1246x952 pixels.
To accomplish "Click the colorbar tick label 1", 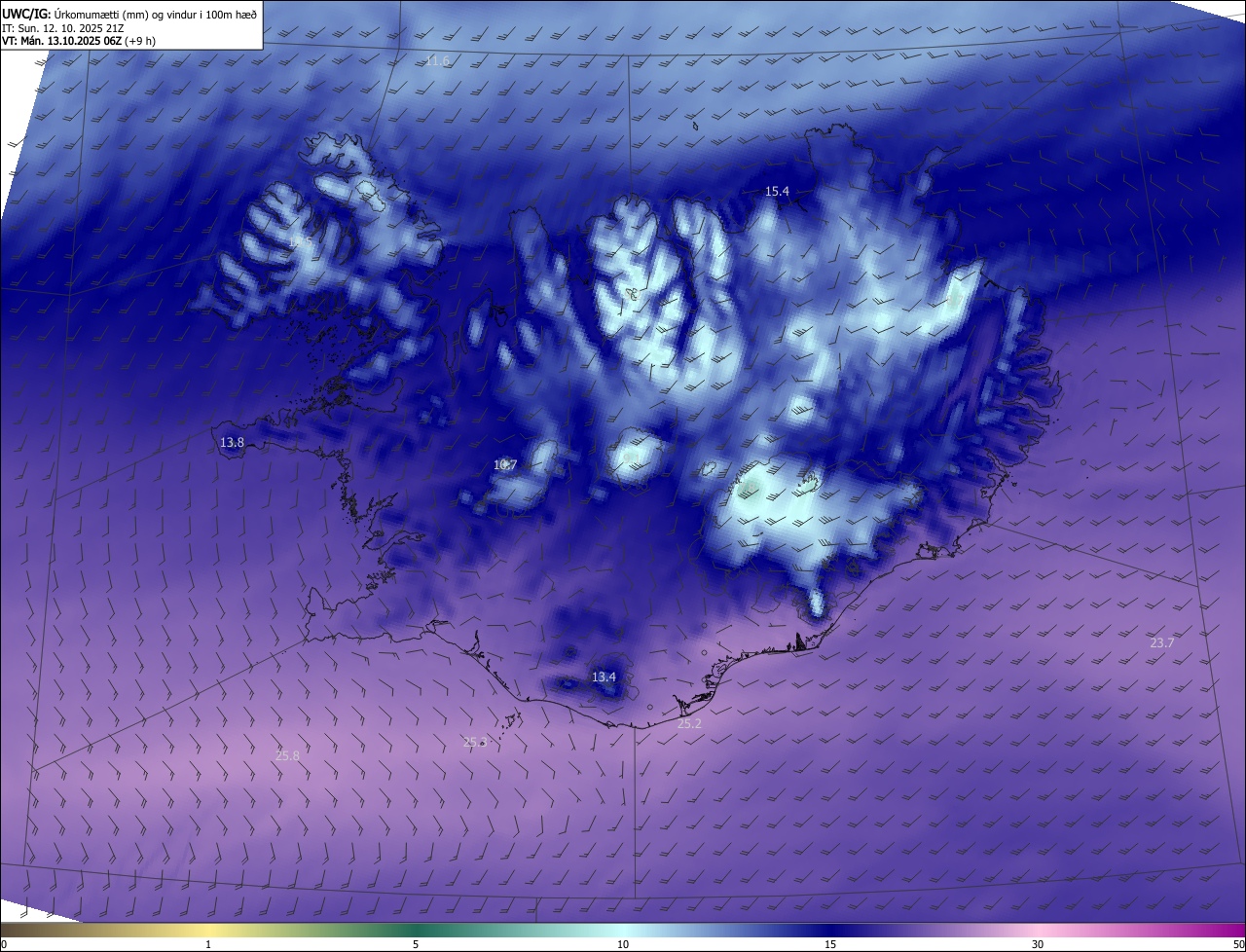I will [x=208, y=944].
